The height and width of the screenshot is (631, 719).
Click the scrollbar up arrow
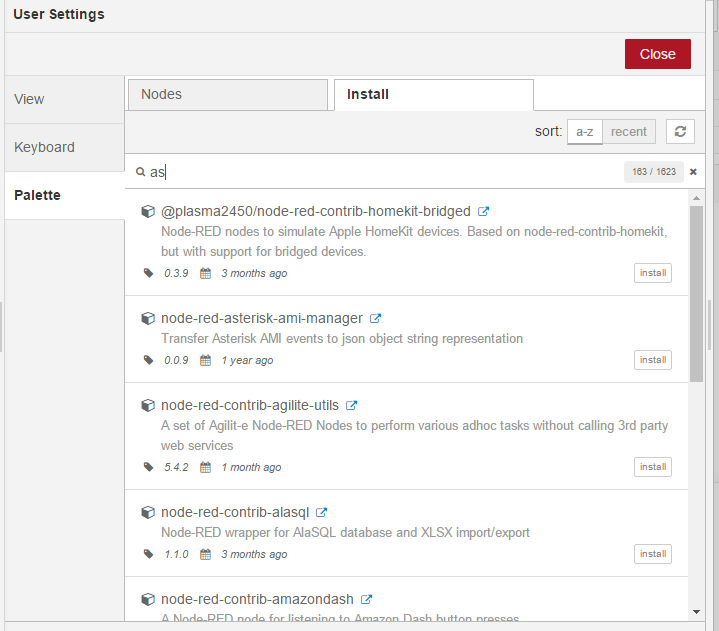pyautogui.click(x=696, y=198)
